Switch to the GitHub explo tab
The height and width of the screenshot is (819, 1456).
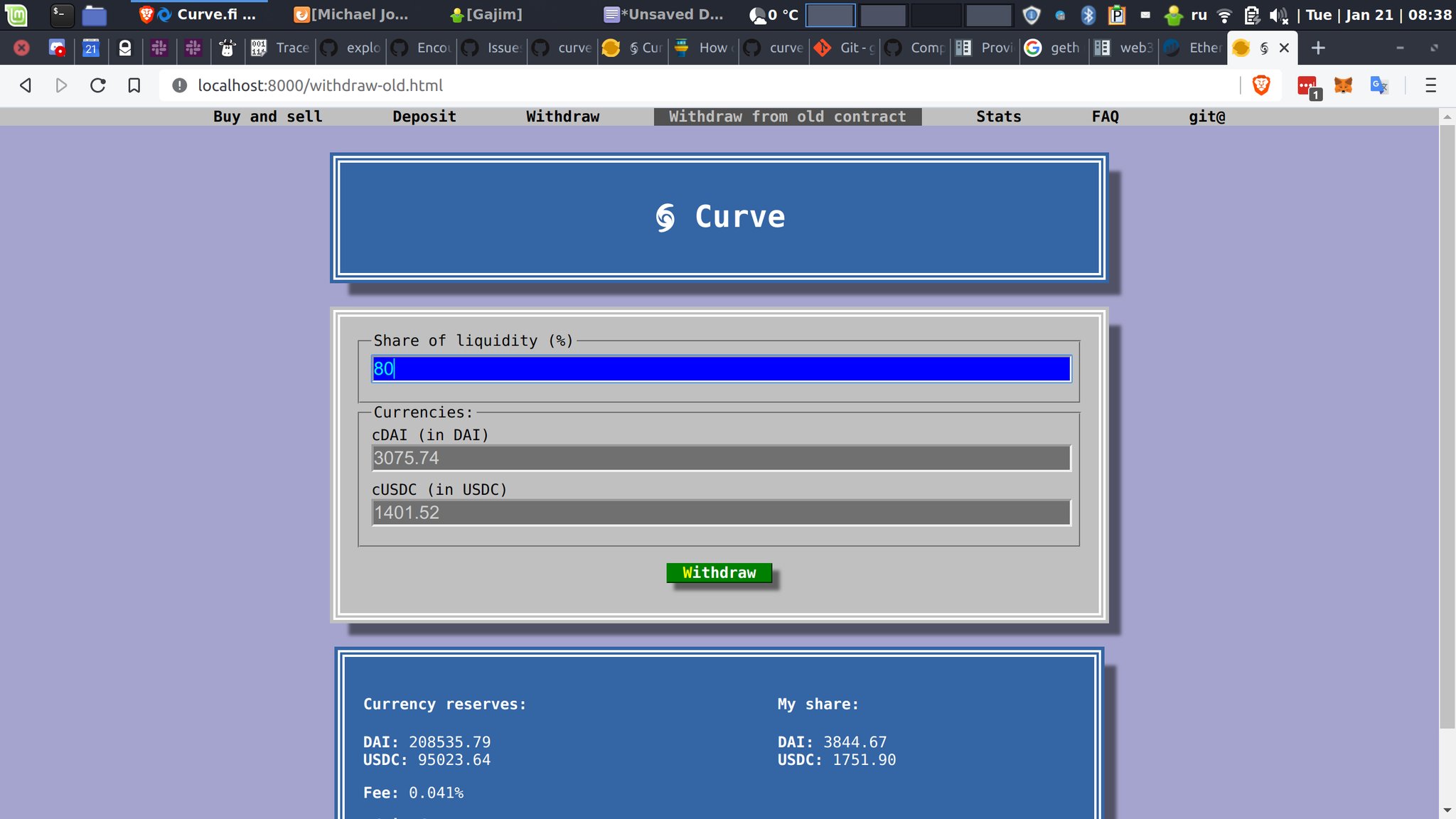click(x=351, y=48)
